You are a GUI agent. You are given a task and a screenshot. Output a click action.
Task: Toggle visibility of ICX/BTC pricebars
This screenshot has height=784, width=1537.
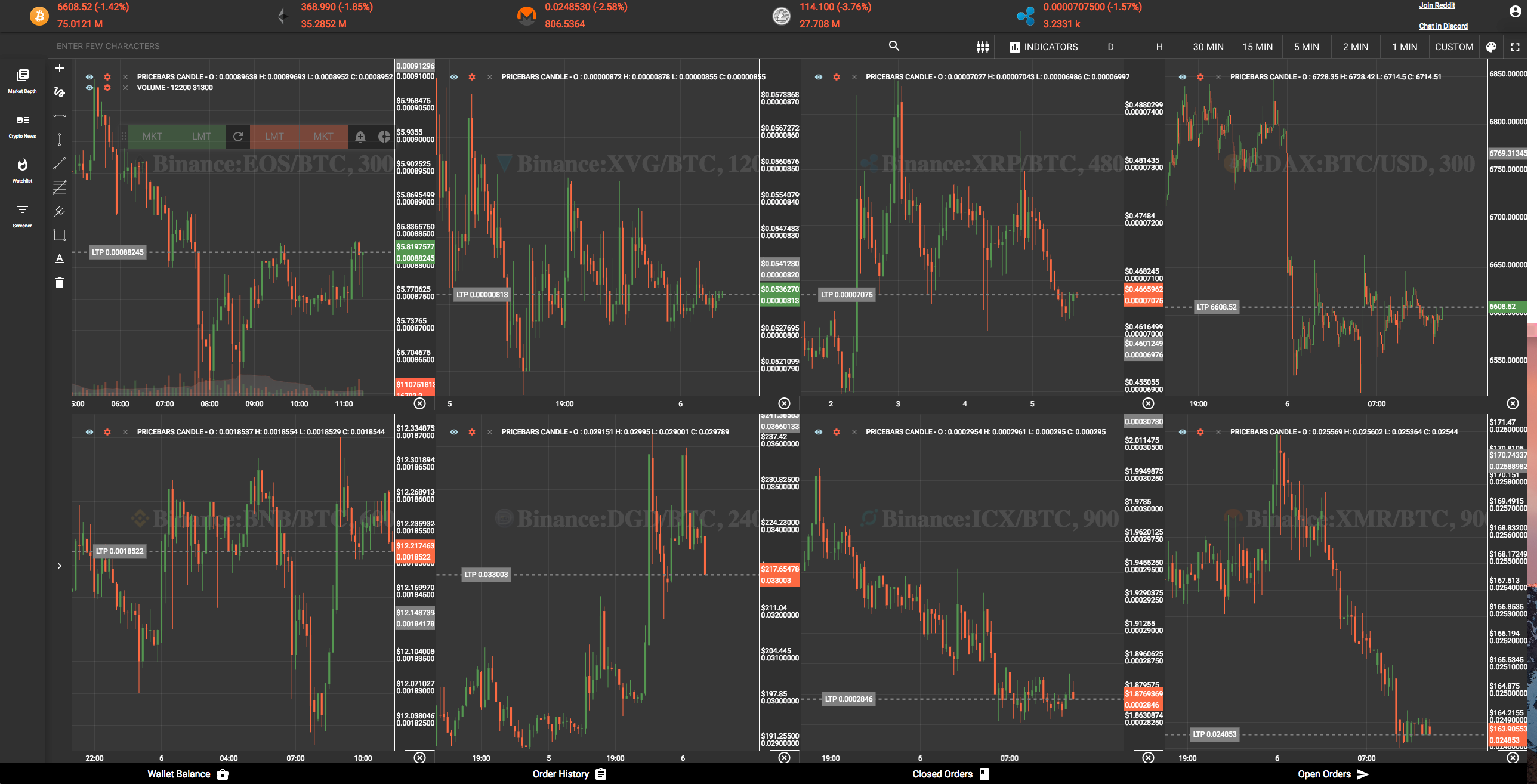click(819, 432)
